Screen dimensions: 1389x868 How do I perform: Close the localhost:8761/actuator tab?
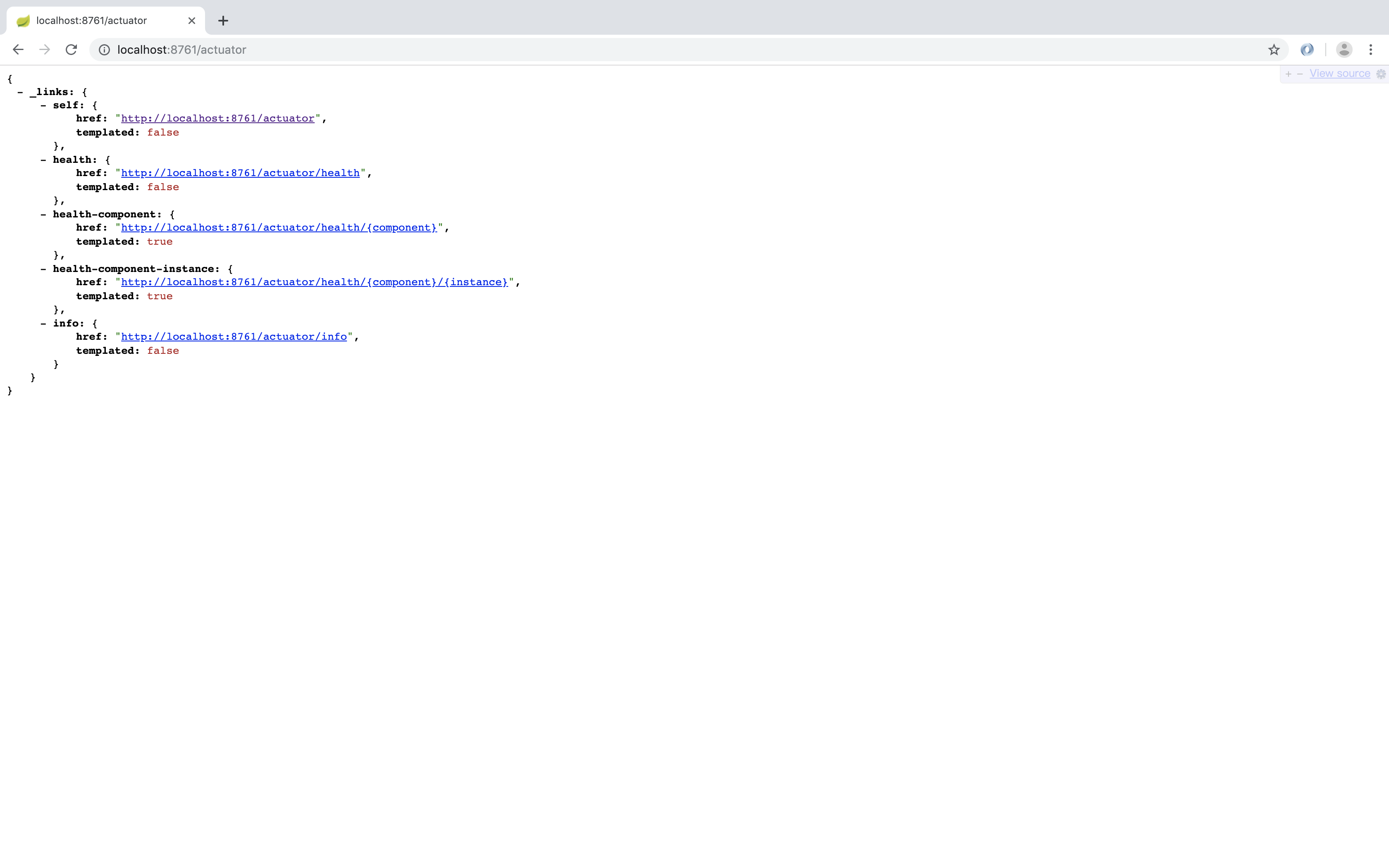(x=192, y=21)
